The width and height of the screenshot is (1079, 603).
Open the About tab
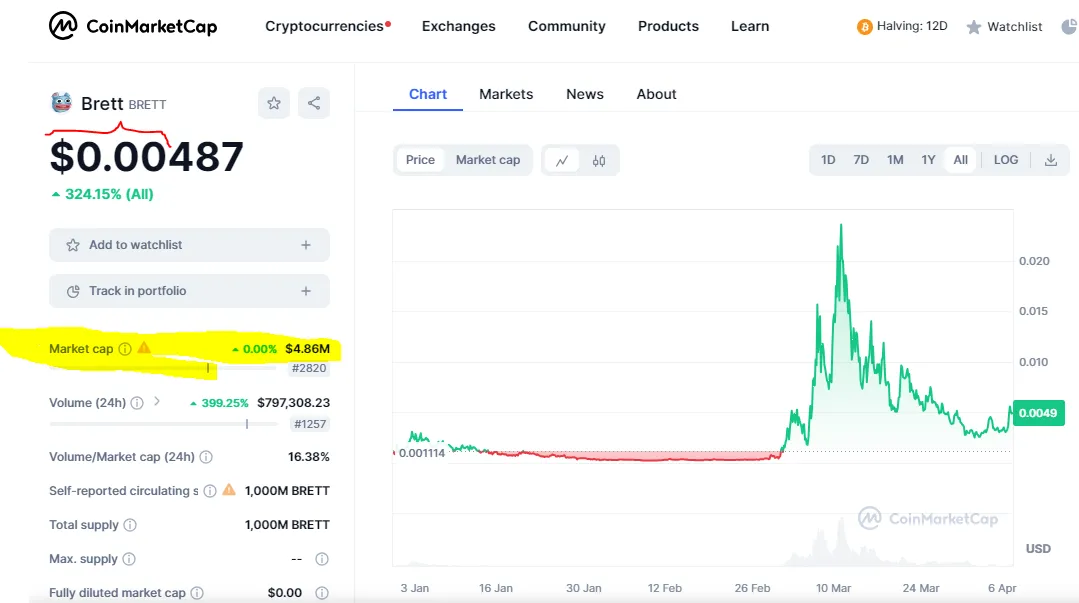[656, 94]
